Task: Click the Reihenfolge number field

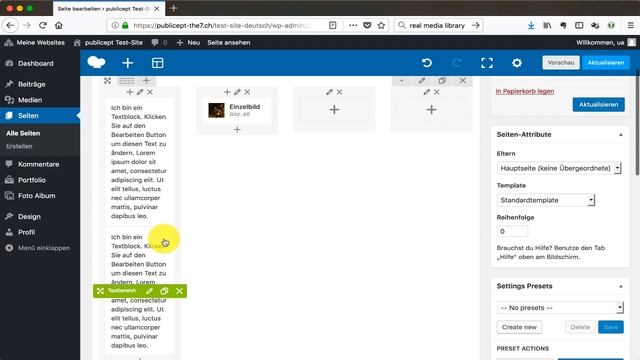Action: pyautogui.click(x=512, y=231)
